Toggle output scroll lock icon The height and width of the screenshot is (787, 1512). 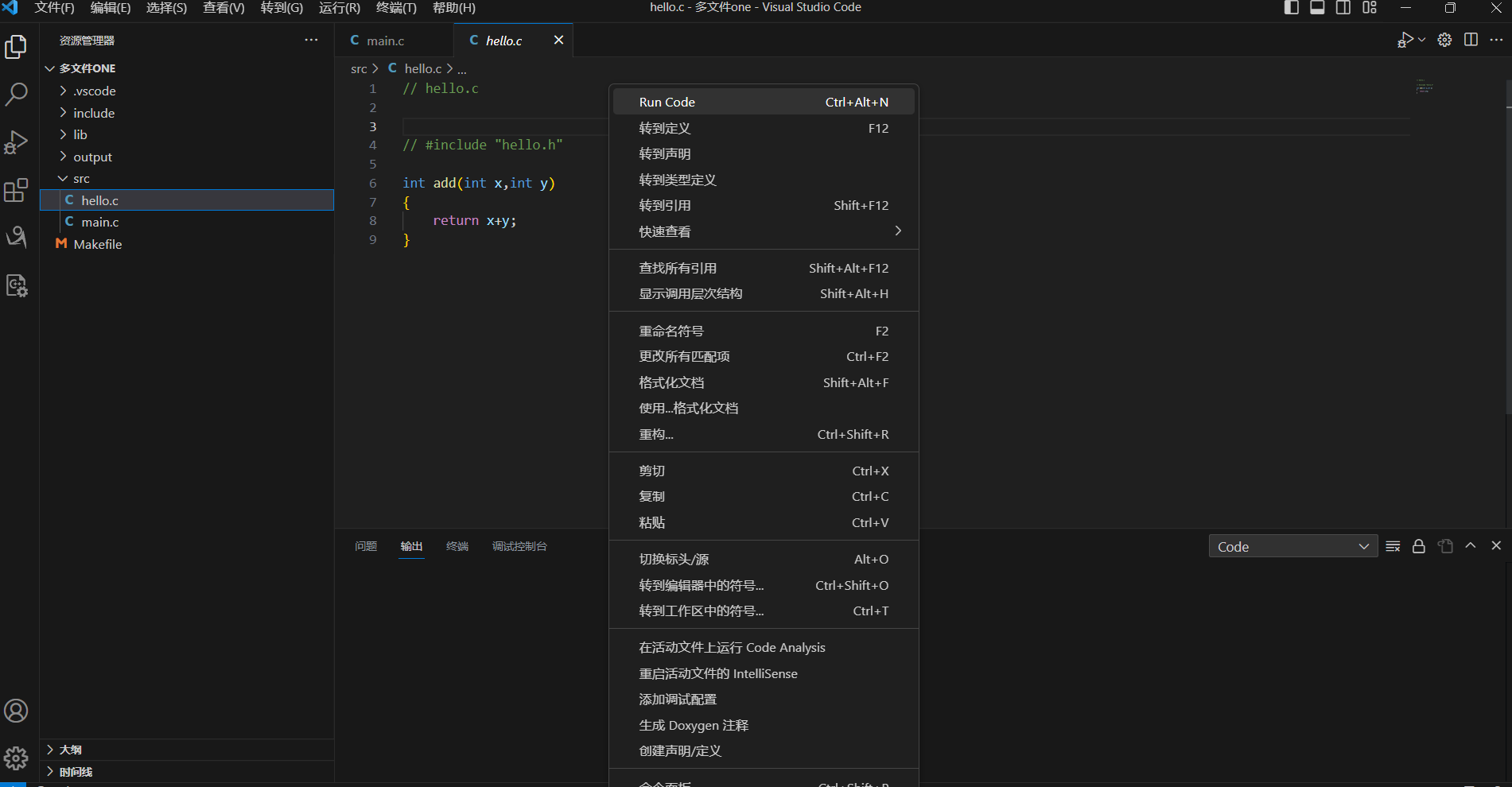click(1419, 546)
